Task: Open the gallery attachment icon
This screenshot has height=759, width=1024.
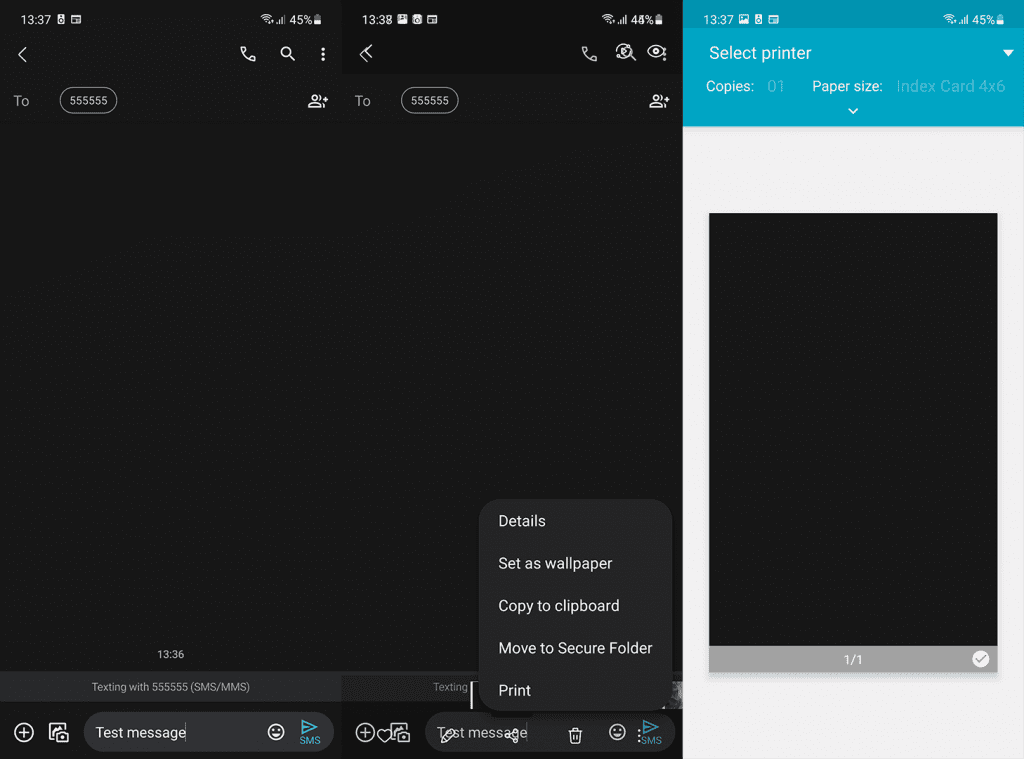Action: pos(58,731)
